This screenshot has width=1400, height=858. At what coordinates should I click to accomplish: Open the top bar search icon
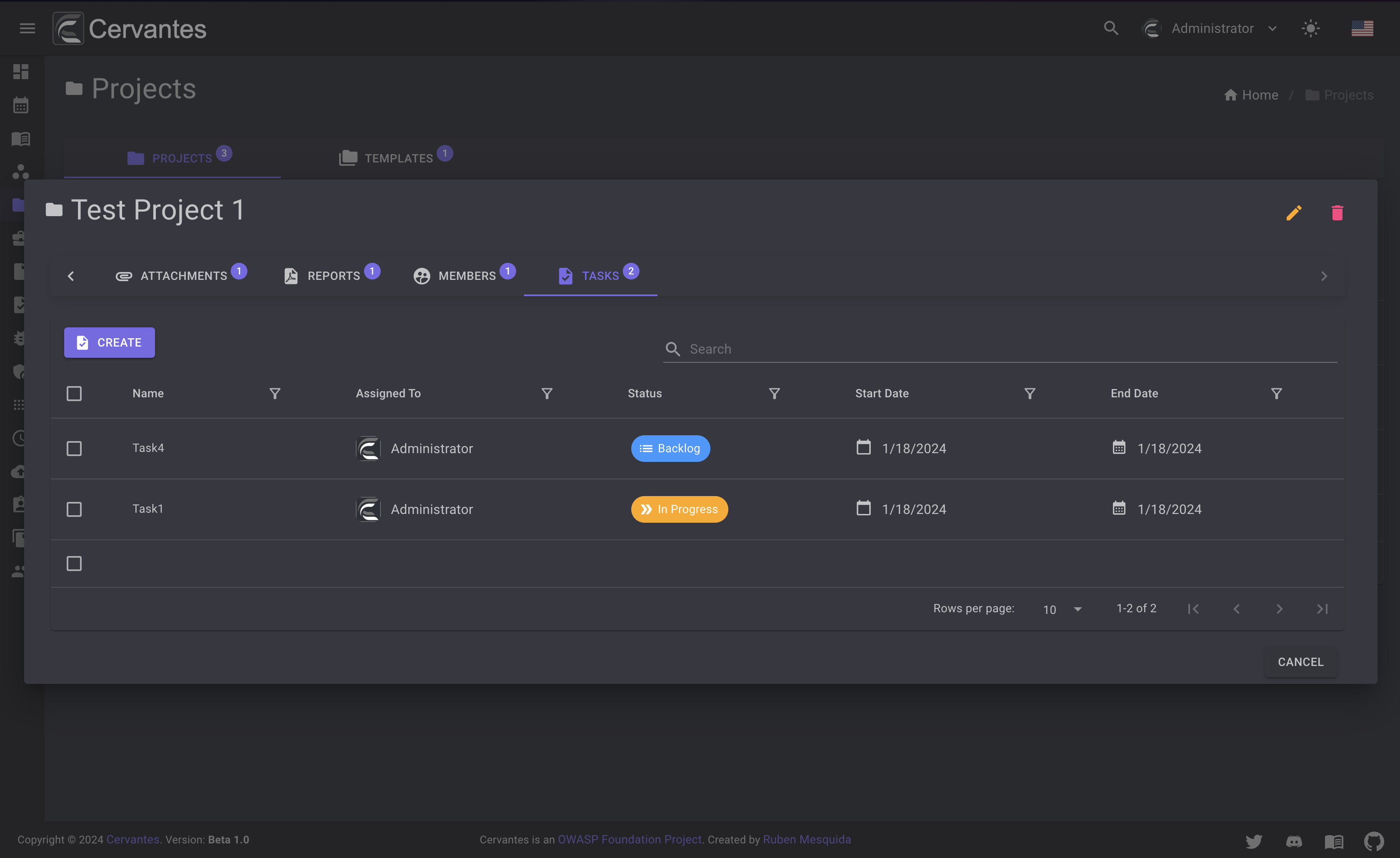click(1111, 28)
